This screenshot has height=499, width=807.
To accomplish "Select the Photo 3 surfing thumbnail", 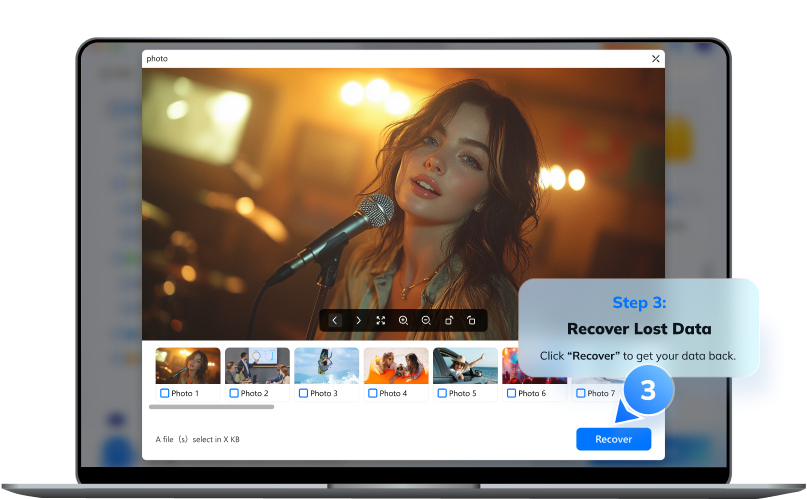I will 327,366.
